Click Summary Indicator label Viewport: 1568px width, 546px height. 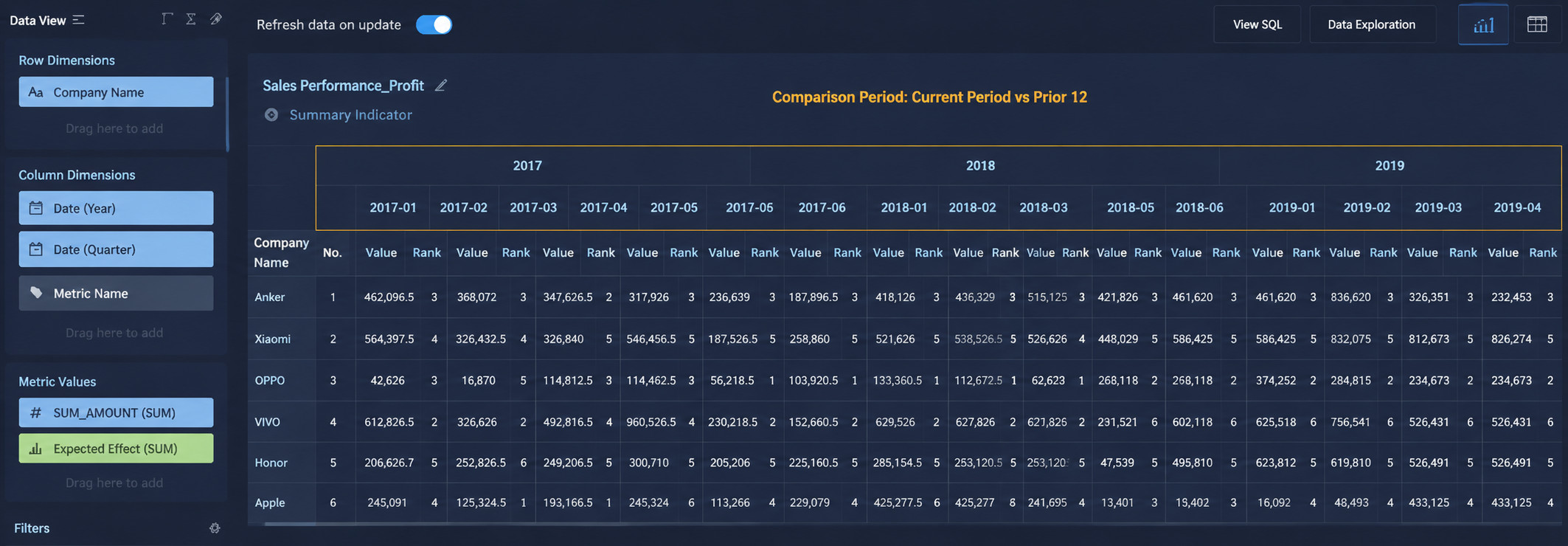tap(350, 115)
